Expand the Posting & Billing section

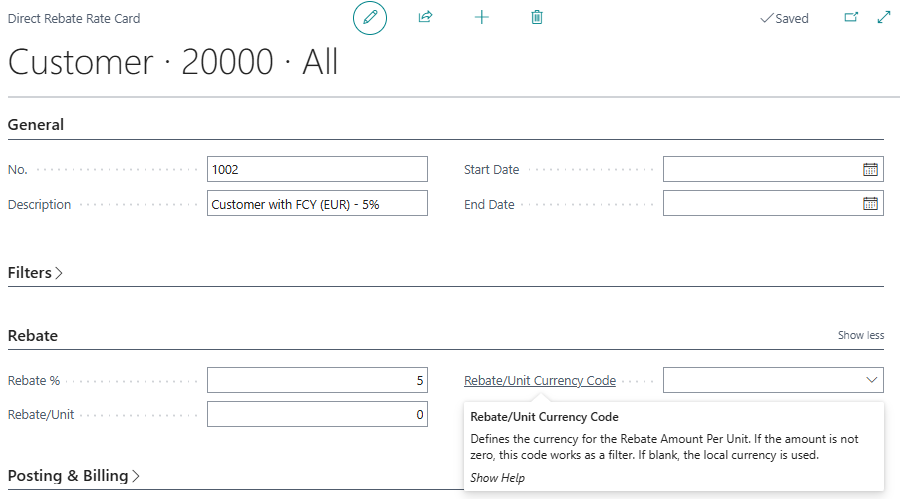(x=74, y=476)
